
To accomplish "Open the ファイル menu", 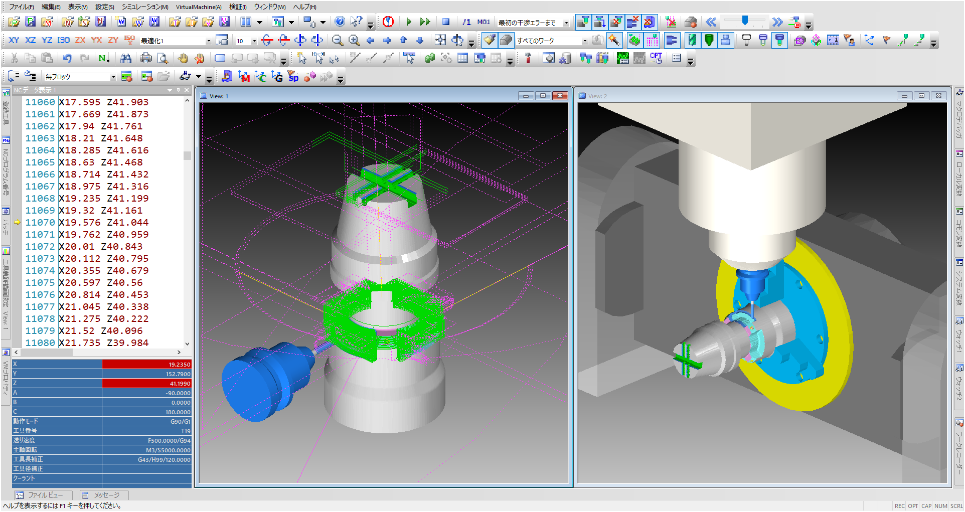I will [21, 7].
